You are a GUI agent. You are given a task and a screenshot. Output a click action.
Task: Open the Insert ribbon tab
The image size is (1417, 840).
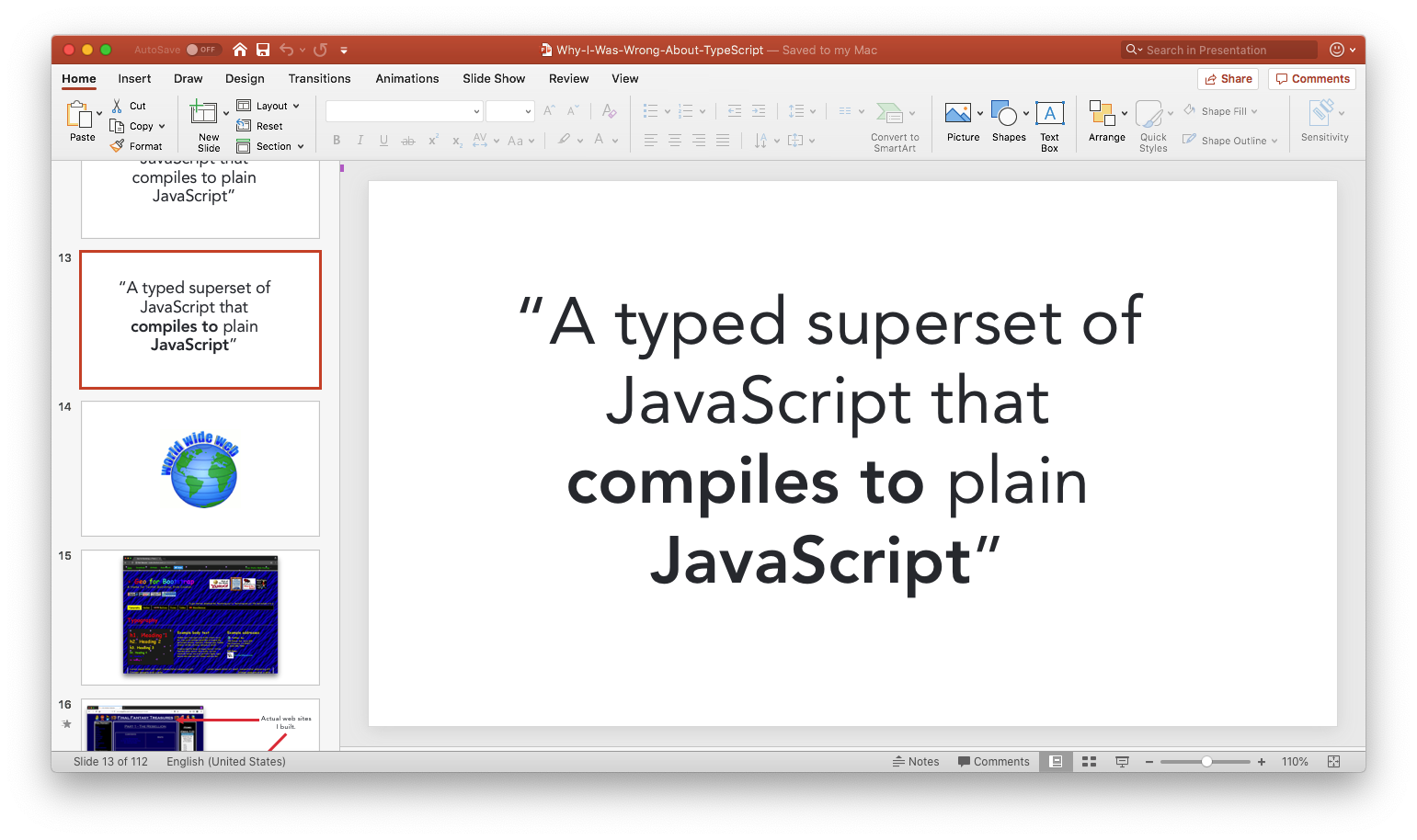(x=134, y=79)
